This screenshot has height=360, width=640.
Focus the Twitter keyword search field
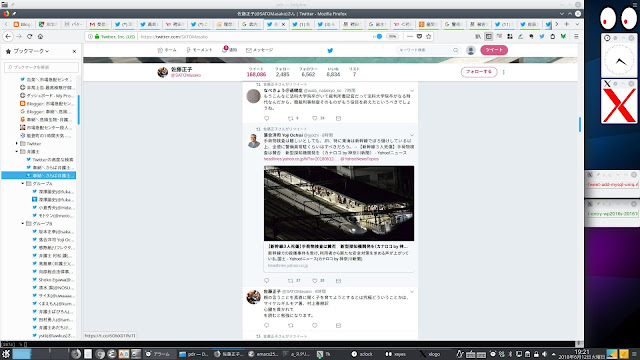(428, 50)
